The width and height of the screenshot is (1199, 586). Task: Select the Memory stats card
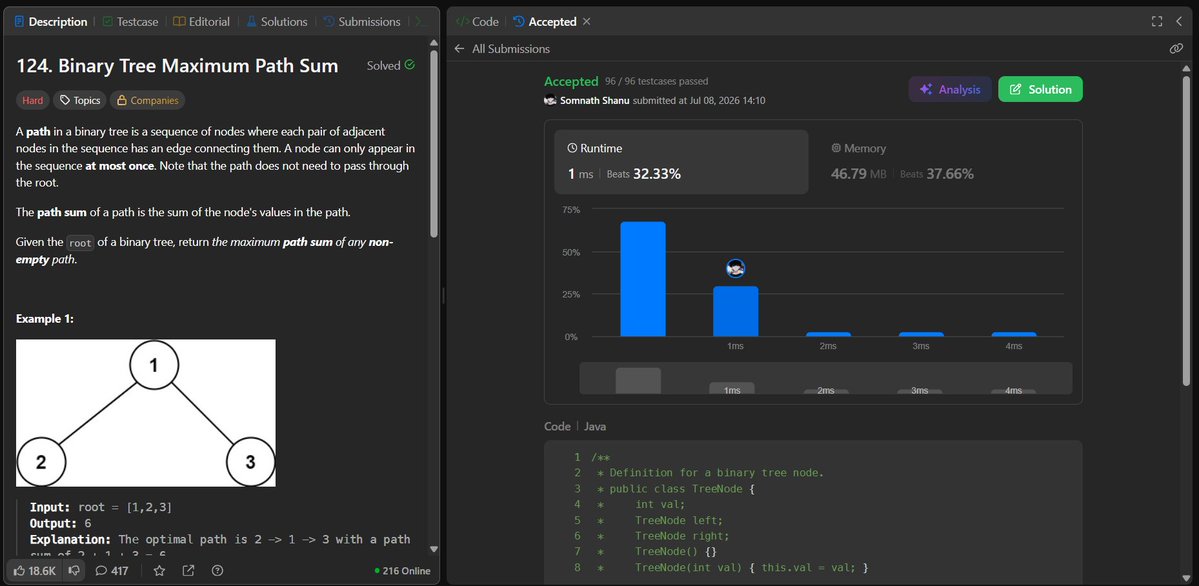click(x=945, y=161)
